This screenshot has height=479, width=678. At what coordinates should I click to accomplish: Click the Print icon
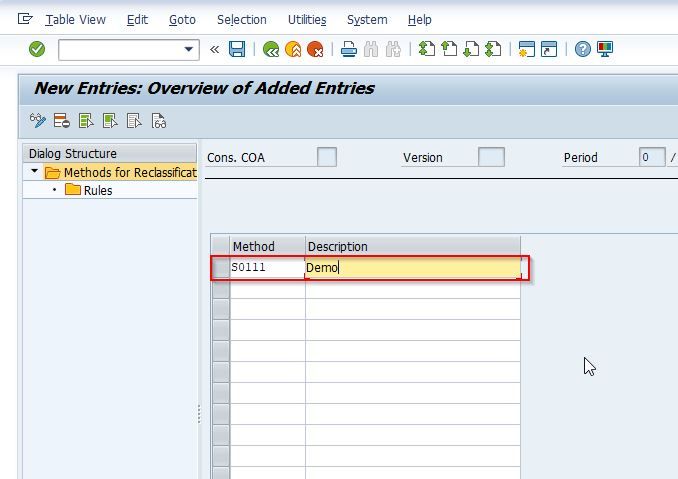click(349, 49)
